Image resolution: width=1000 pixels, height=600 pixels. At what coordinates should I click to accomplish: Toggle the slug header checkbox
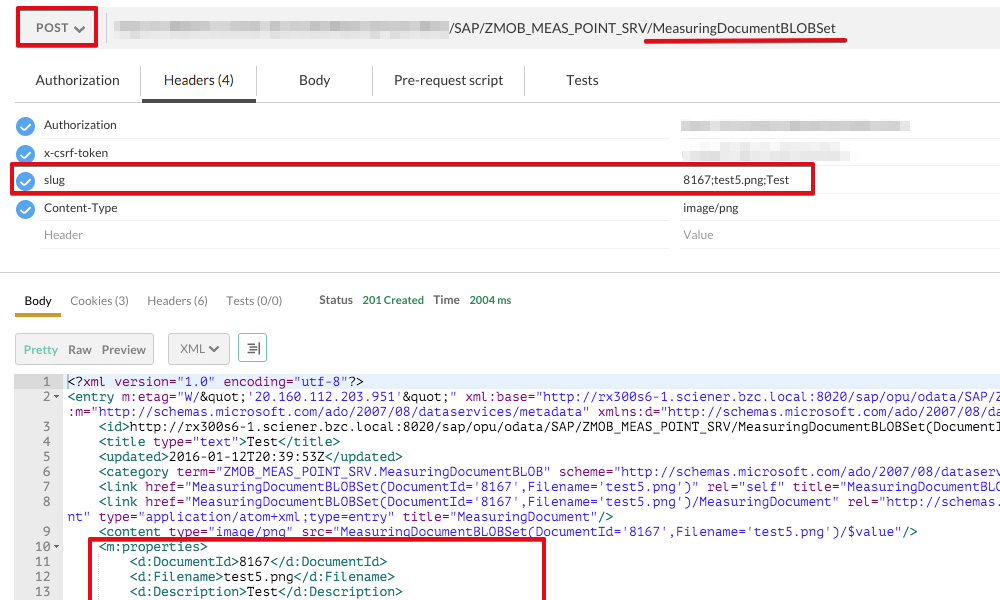[x=25, y=181]
